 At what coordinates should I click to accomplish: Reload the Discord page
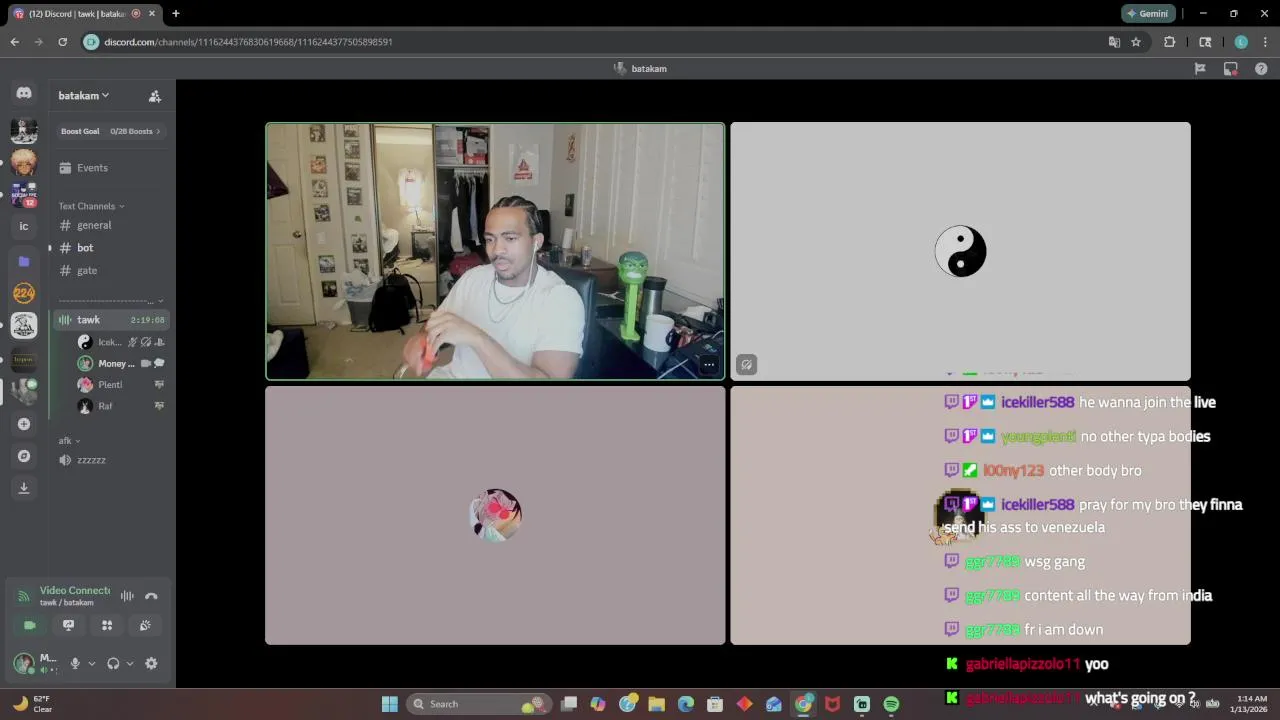click(62, 42)
